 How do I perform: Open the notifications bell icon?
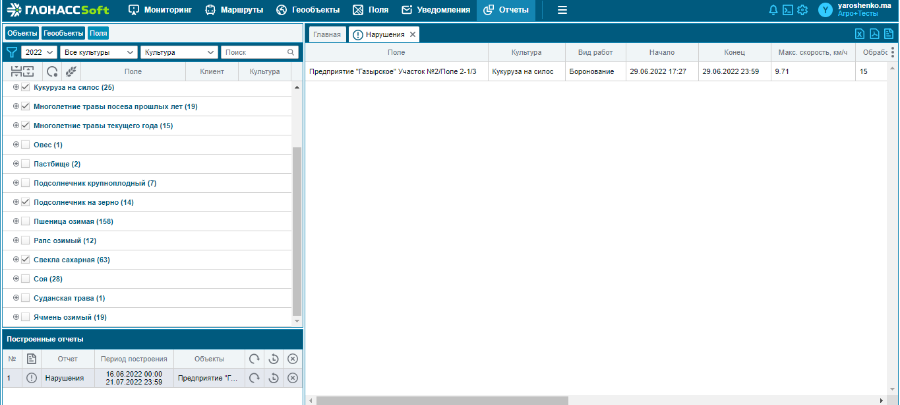pyautogui.click(x=773, y=10)
